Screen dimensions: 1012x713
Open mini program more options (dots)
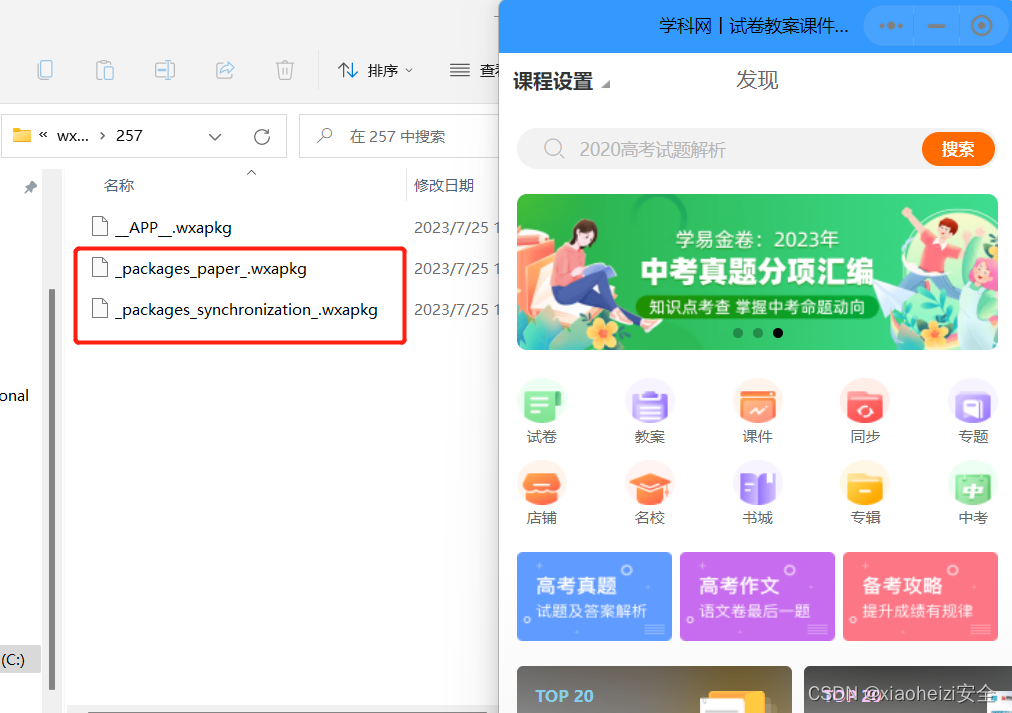[891, 26]
